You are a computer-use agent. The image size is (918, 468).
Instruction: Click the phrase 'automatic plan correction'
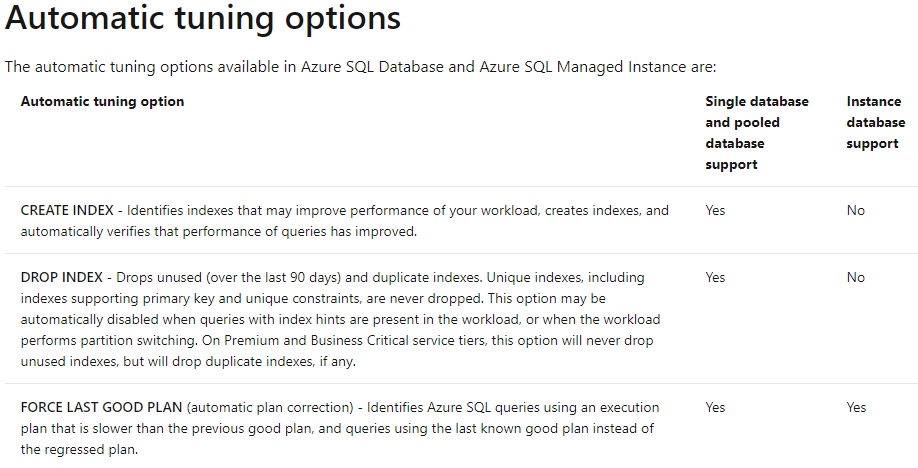(x=272, y=407)
